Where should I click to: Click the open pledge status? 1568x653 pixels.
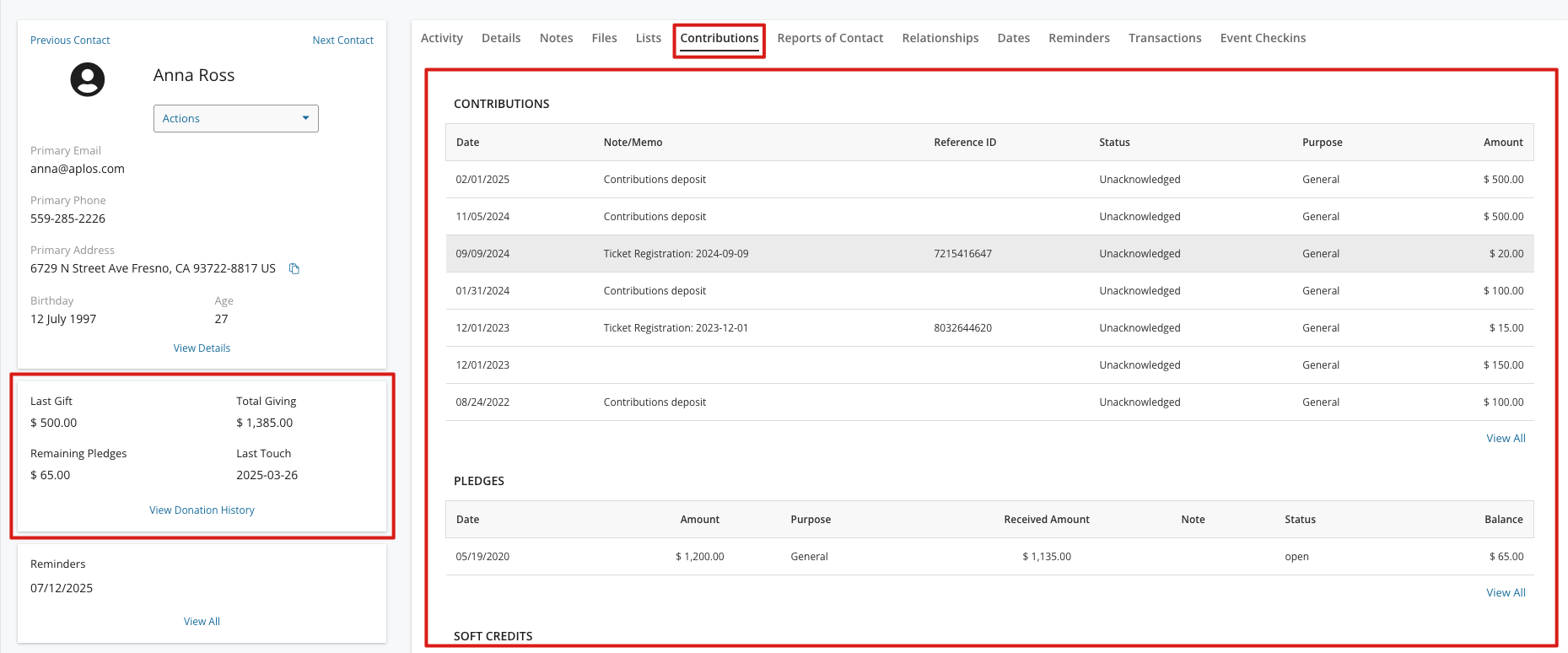tap(1296, 557)
